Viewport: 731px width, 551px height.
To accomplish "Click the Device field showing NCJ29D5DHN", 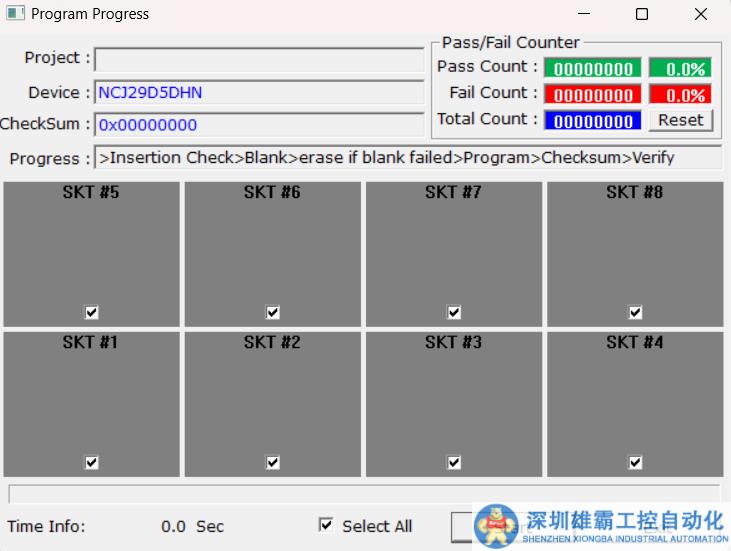I will [259, 93].
